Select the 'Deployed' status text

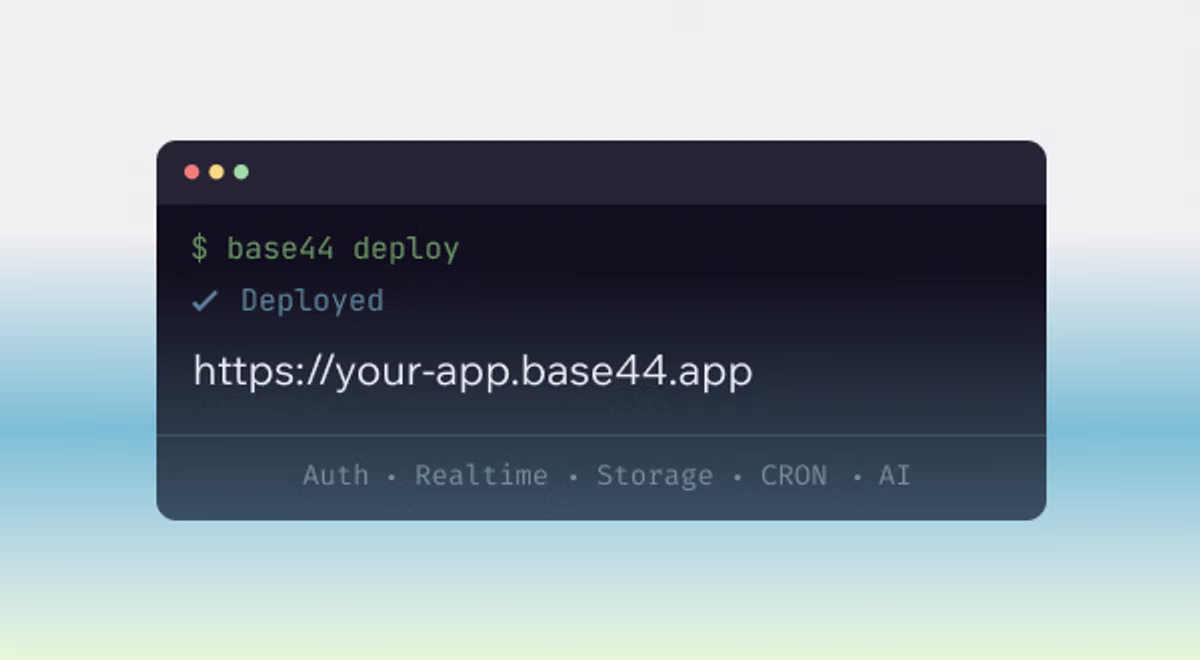pos(312,301)
